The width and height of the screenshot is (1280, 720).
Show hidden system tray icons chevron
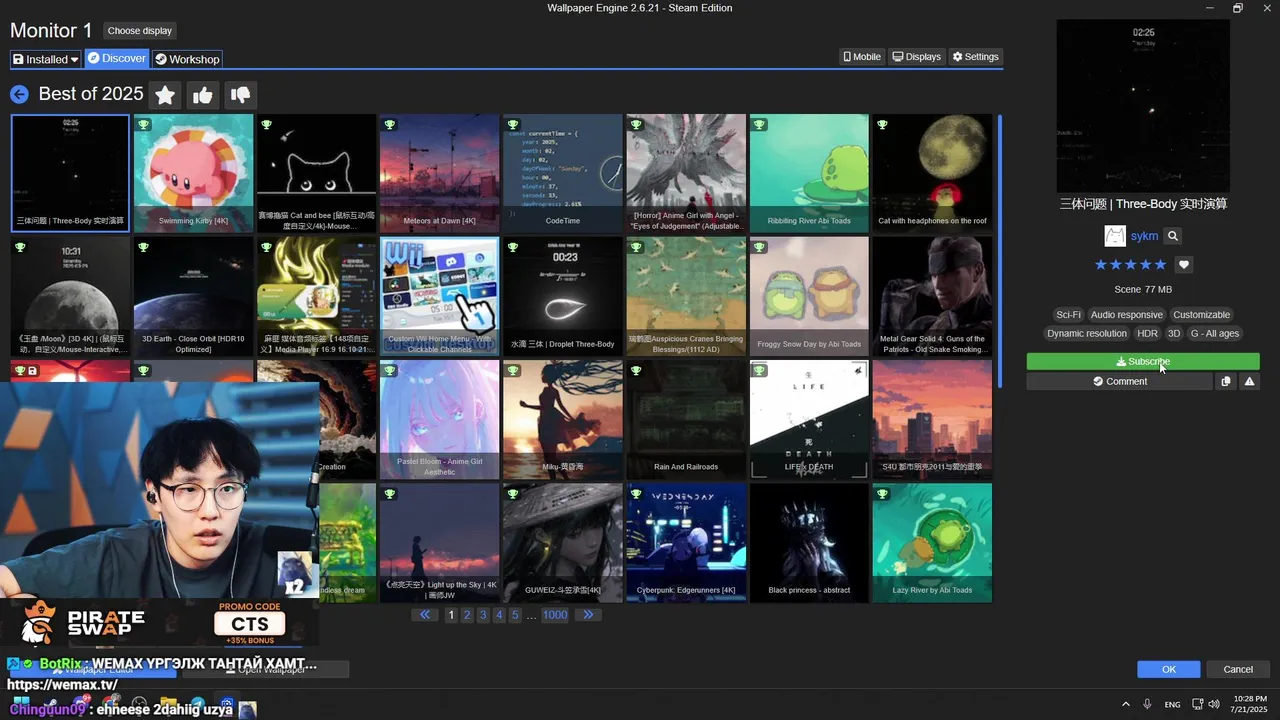pyautogui.click(x=1125, y=704)
